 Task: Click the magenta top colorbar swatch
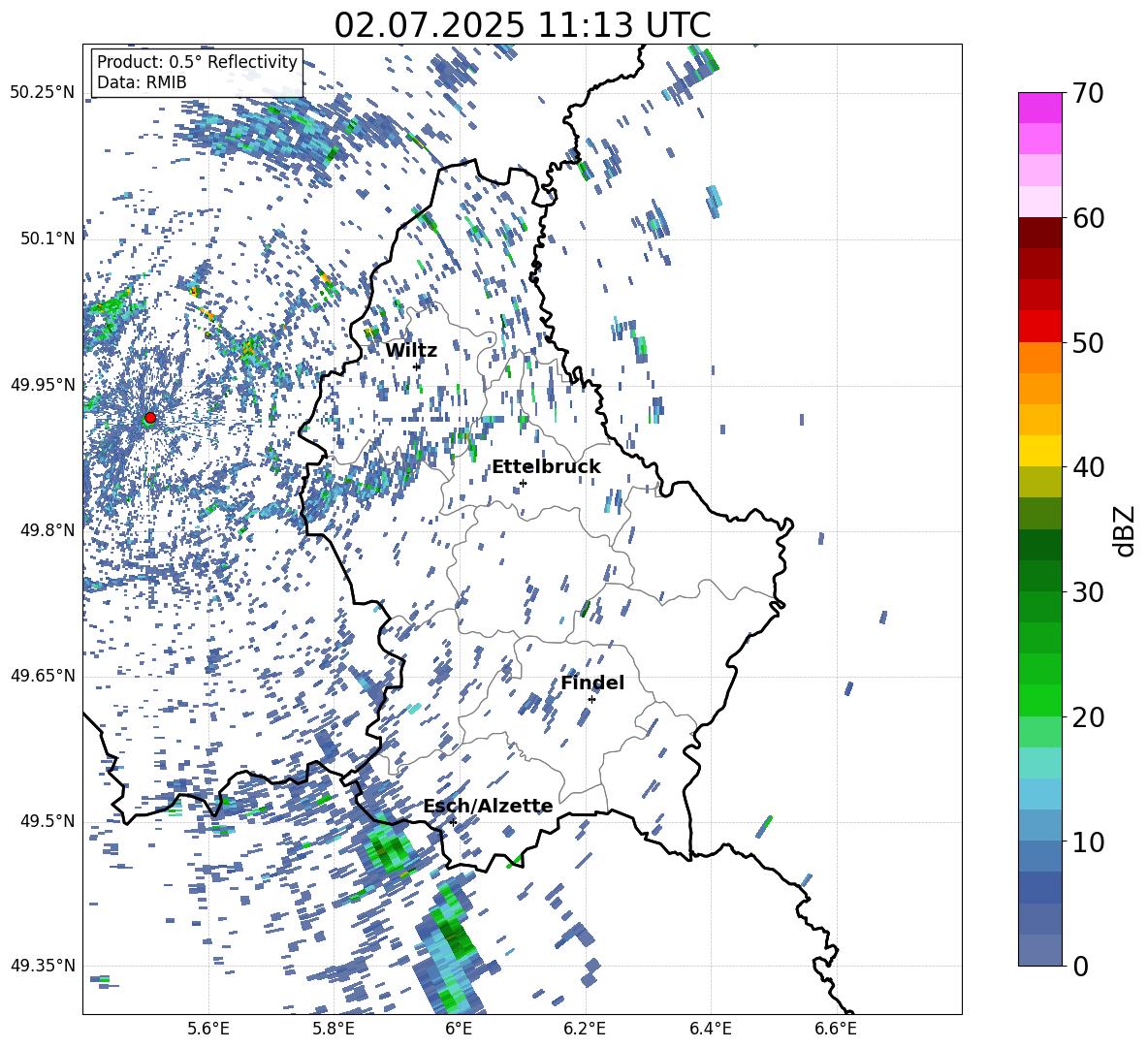(1040, 108)
